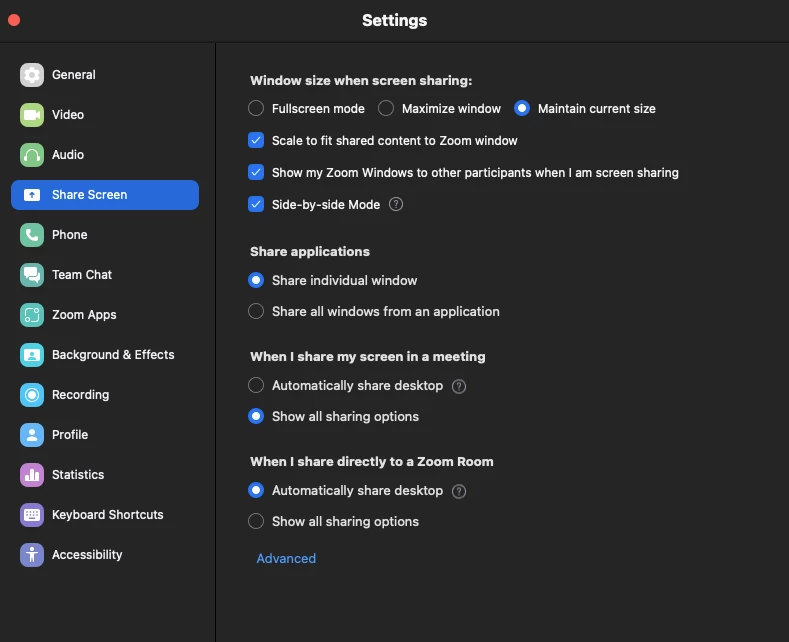The width and height of the screenshot is (789, 642).
Task: Click help icon beside Zoom Room Automatically share desktop
Action: pos(459,492)
